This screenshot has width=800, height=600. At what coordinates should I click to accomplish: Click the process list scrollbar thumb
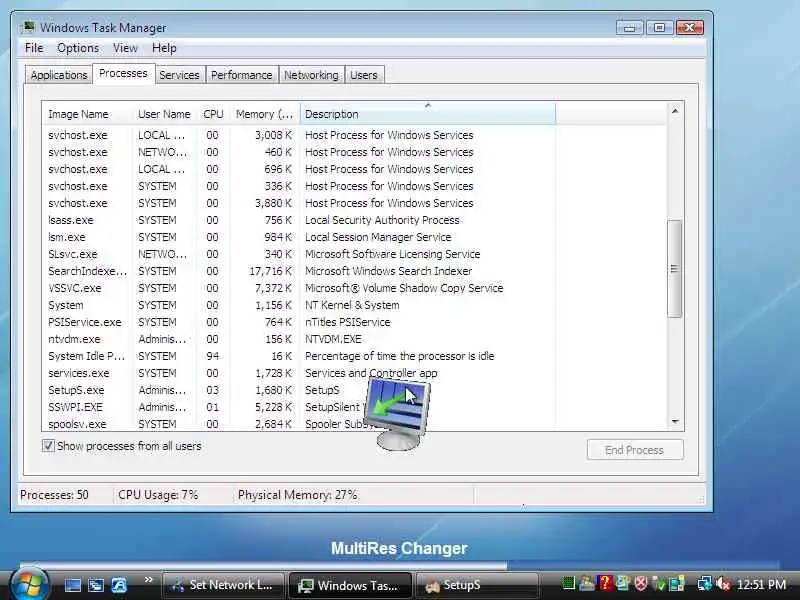674,269
